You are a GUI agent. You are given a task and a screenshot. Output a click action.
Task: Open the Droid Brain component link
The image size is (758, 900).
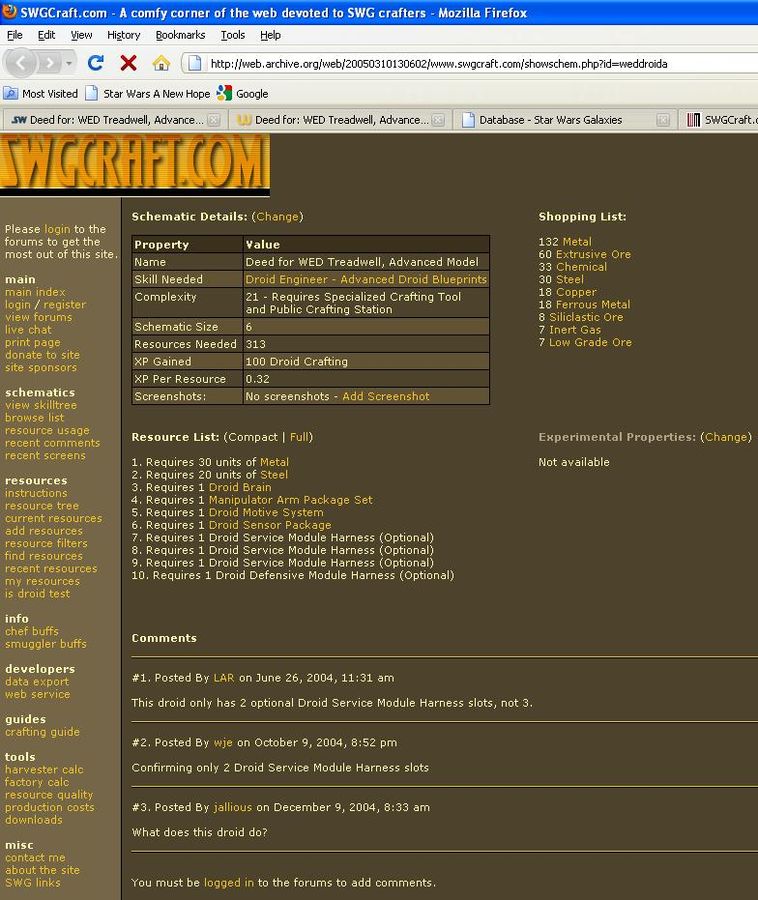tap(239, 487)
